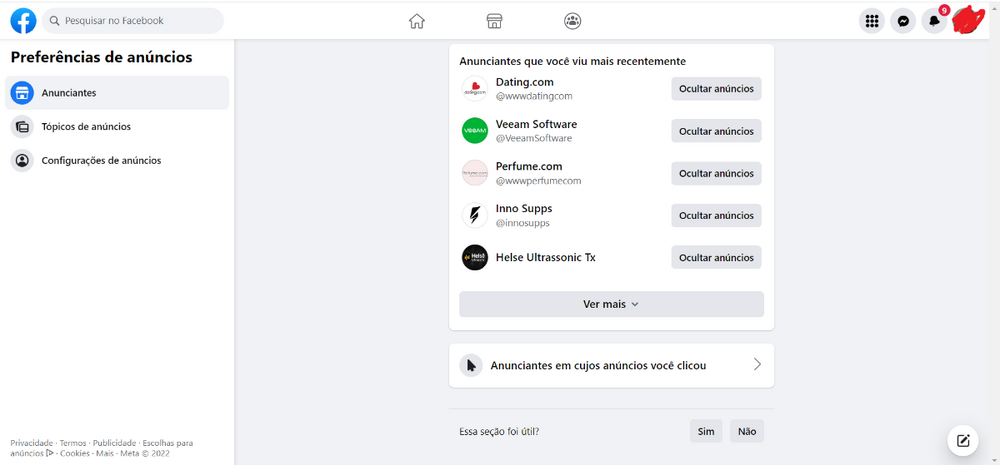Click the Inno Supps advertiser name

click(x=524, y=209)
